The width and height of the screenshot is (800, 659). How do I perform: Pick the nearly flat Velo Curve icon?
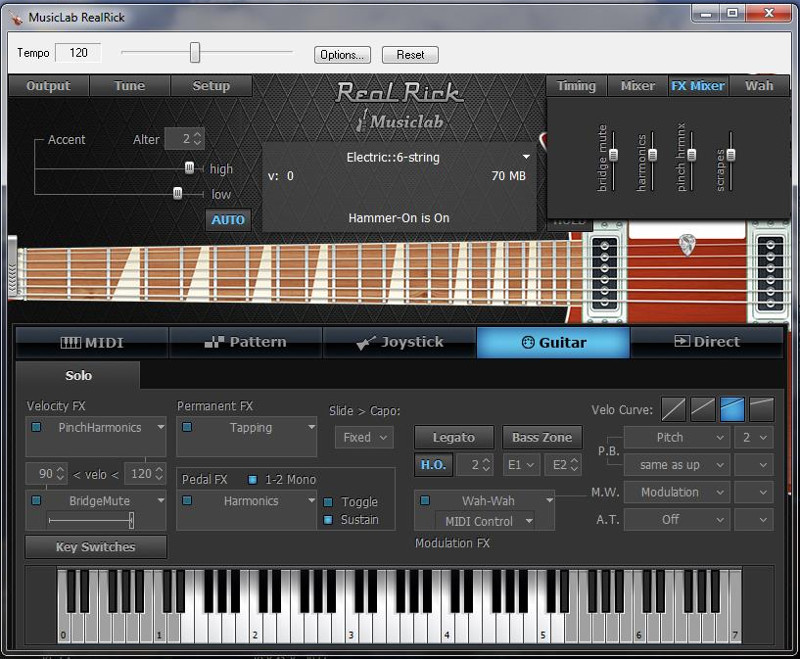click(762, 409)
